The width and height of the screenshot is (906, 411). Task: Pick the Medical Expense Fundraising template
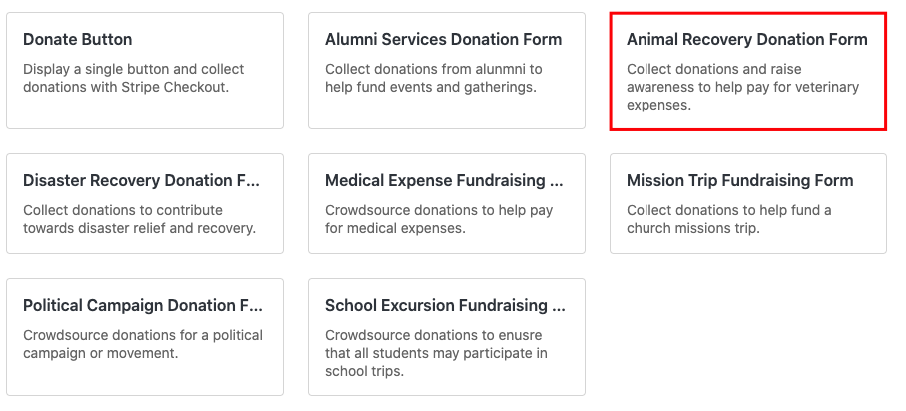point(446,203)
